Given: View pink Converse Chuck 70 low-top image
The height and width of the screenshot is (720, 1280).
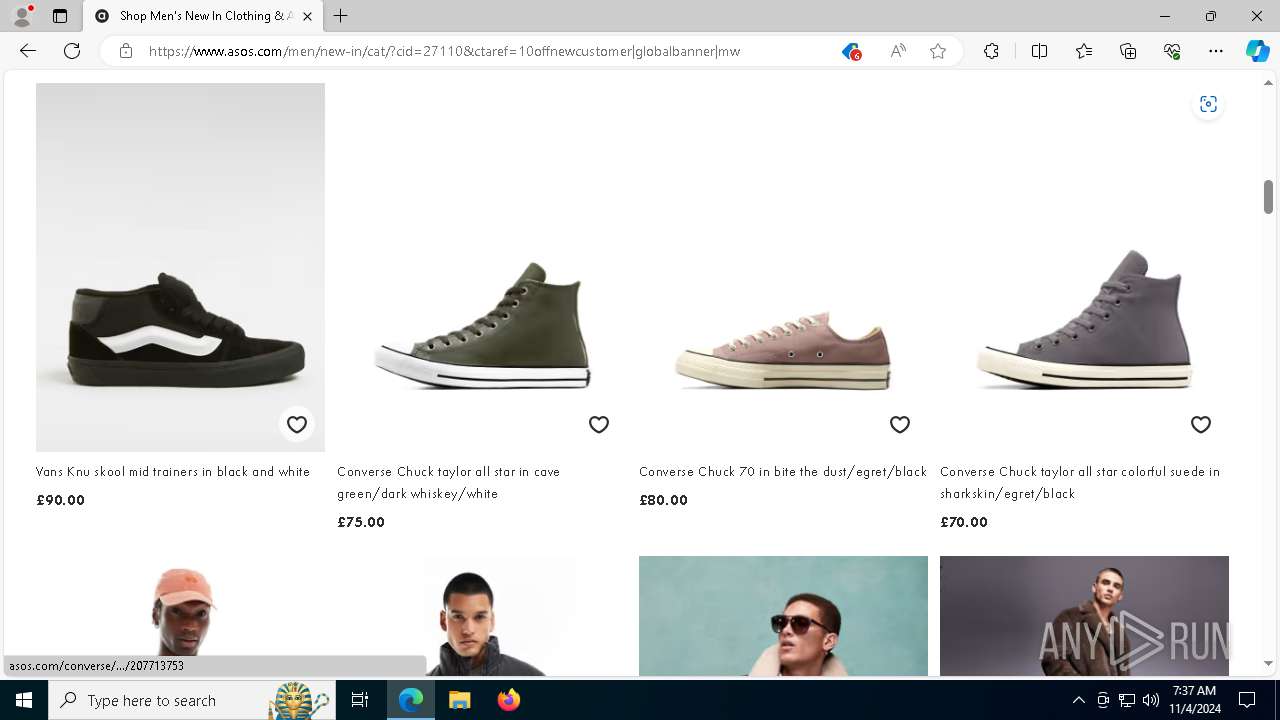Looking at the screenshot, I should (783, 267).
